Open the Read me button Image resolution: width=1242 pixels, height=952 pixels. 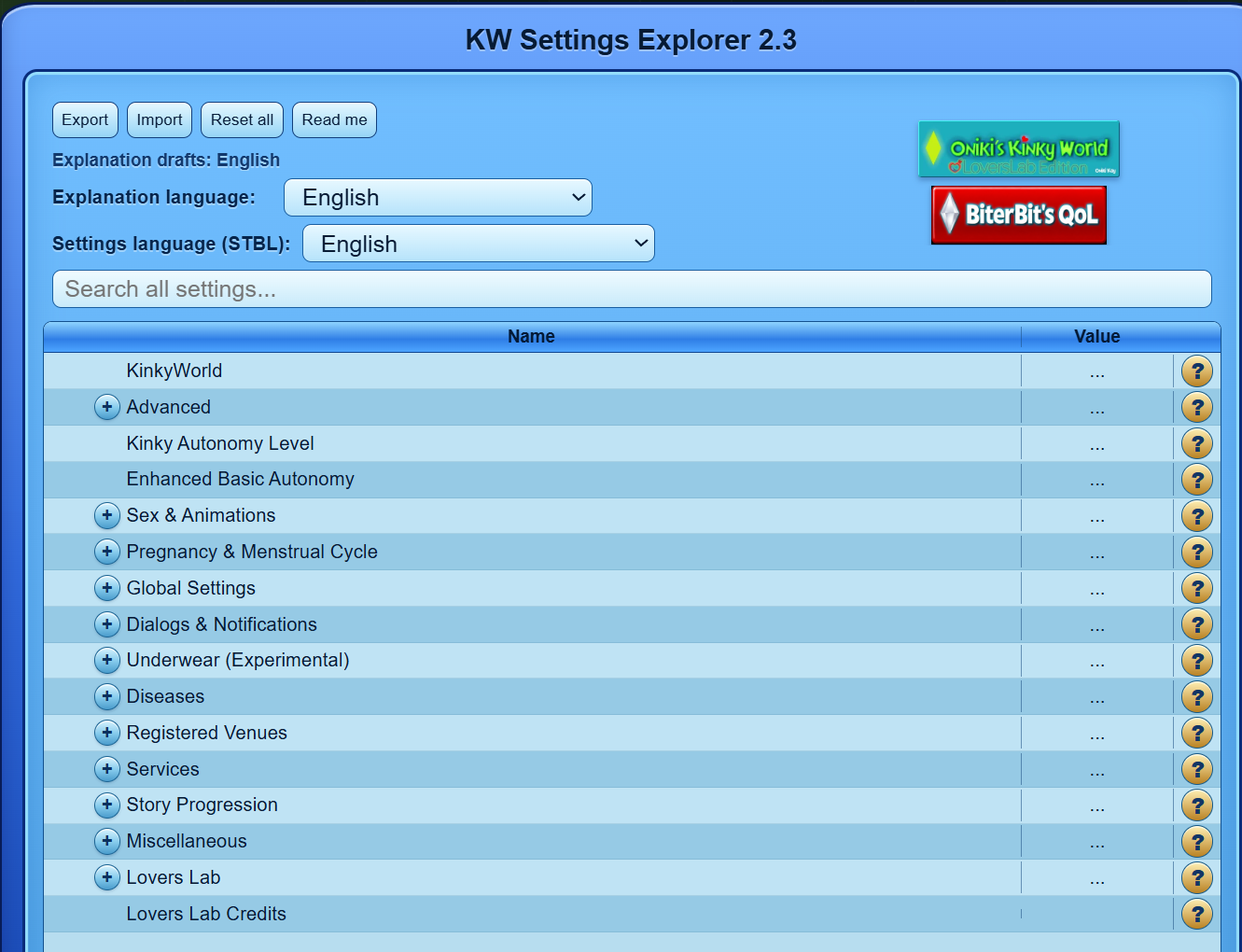coord(334,119)
